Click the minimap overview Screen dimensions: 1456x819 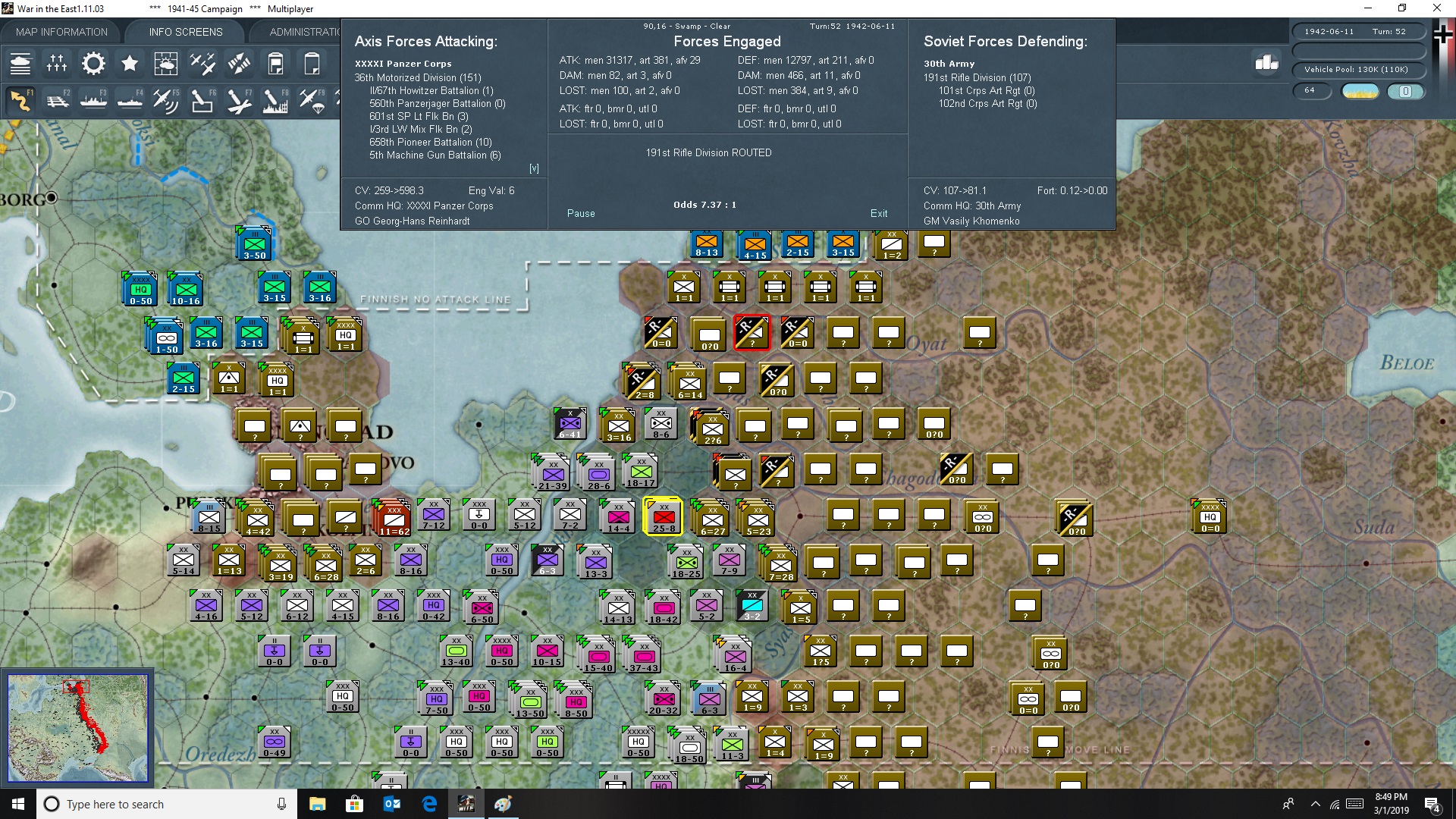(x=77, y=728)
